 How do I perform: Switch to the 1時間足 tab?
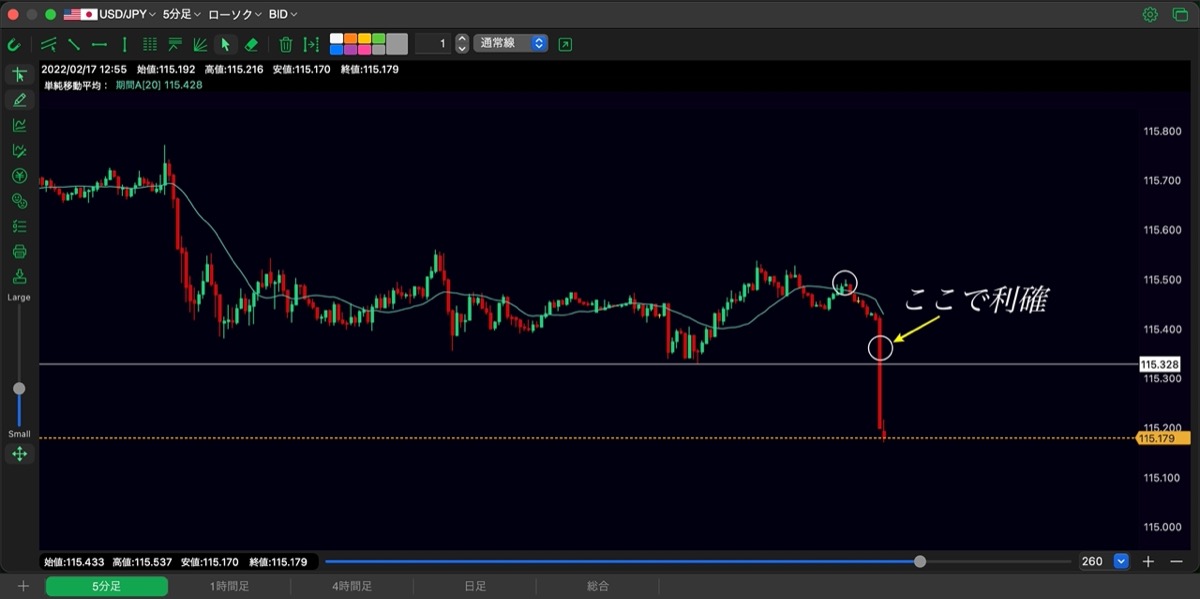230,587
